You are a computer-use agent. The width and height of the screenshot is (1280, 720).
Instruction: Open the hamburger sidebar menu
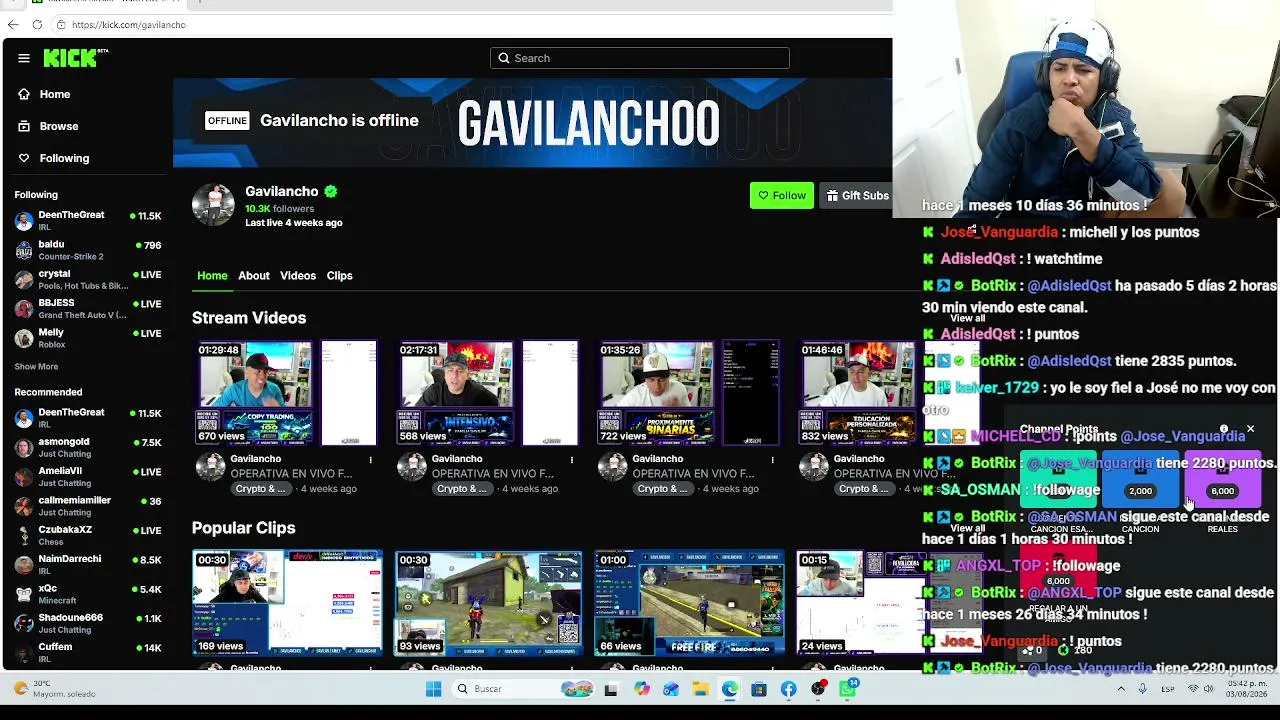24,58
